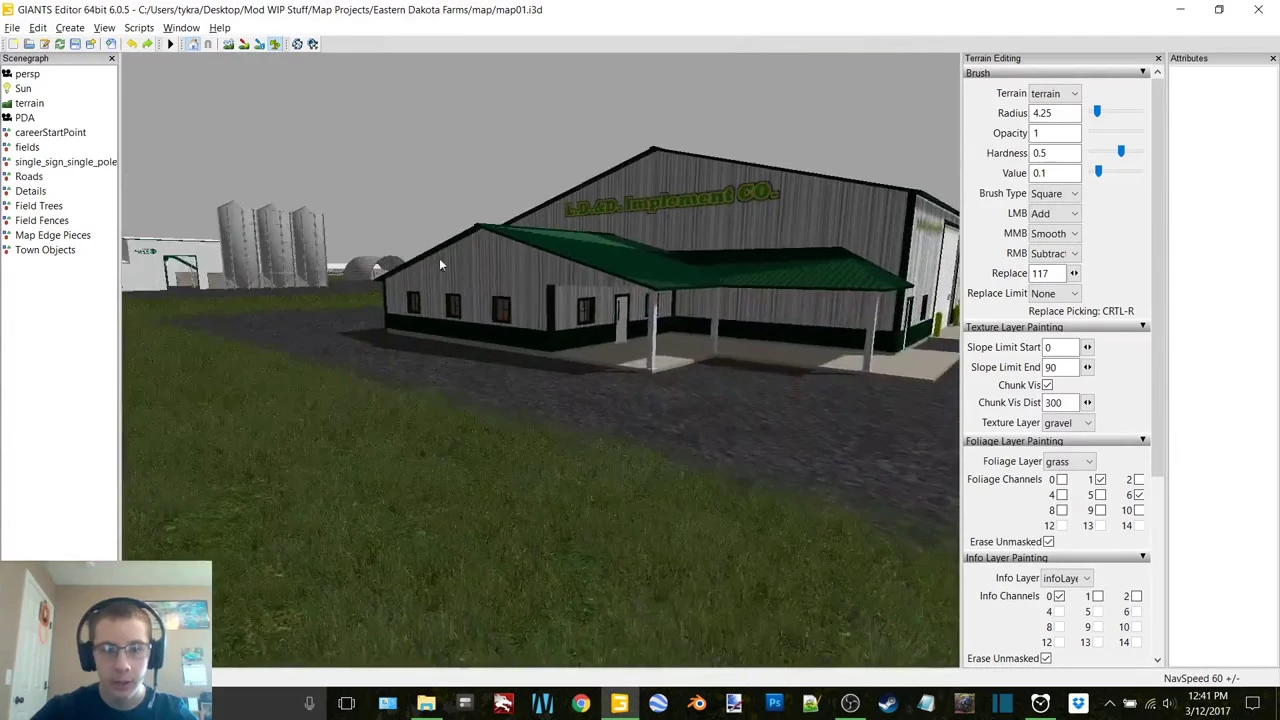Click the Save floppy disk toolbar icon
The width and height of the screenshot is (1280, 720).
75,44
